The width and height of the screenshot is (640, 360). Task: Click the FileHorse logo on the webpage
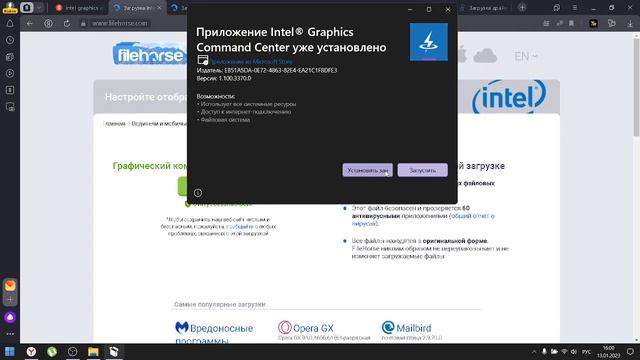149,53
